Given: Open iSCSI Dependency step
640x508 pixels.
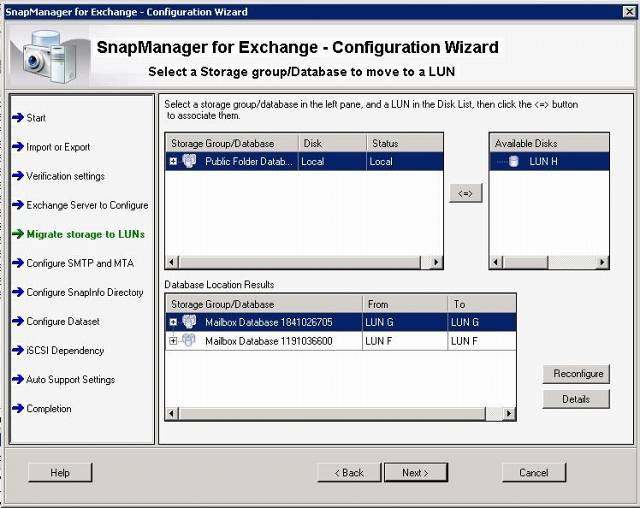Looking at the screenshot, I should pos(65,350).
